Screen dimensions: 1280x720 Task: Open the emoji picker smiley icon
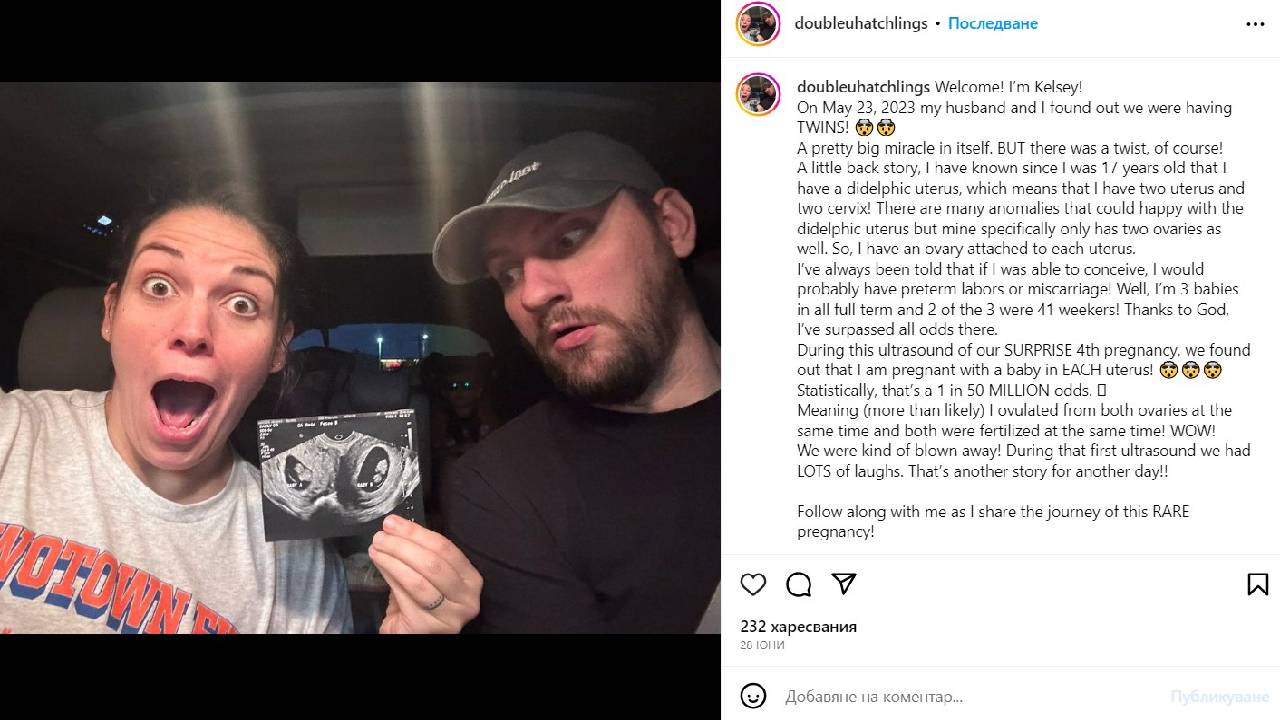coord(753,696)
